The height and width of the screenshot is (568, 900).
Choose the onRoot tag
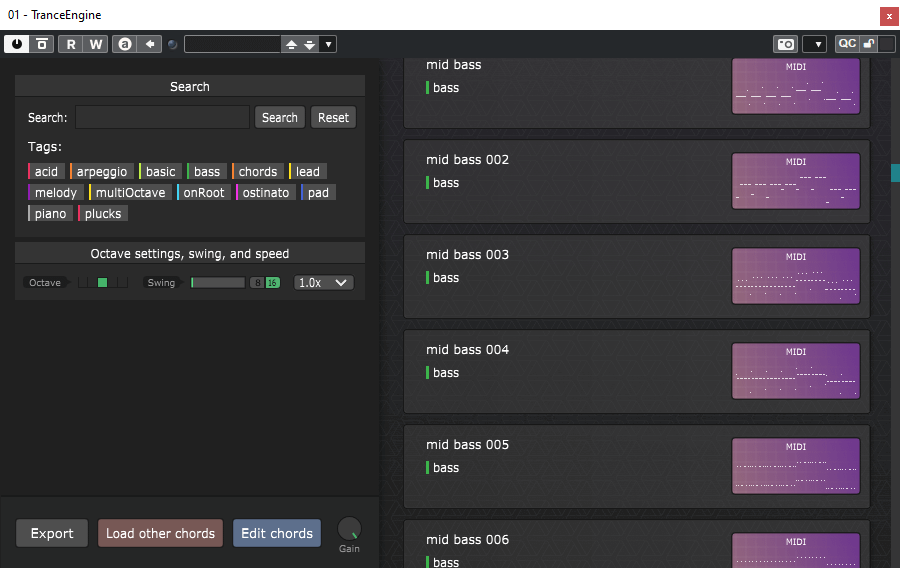(x=204, y=193)
